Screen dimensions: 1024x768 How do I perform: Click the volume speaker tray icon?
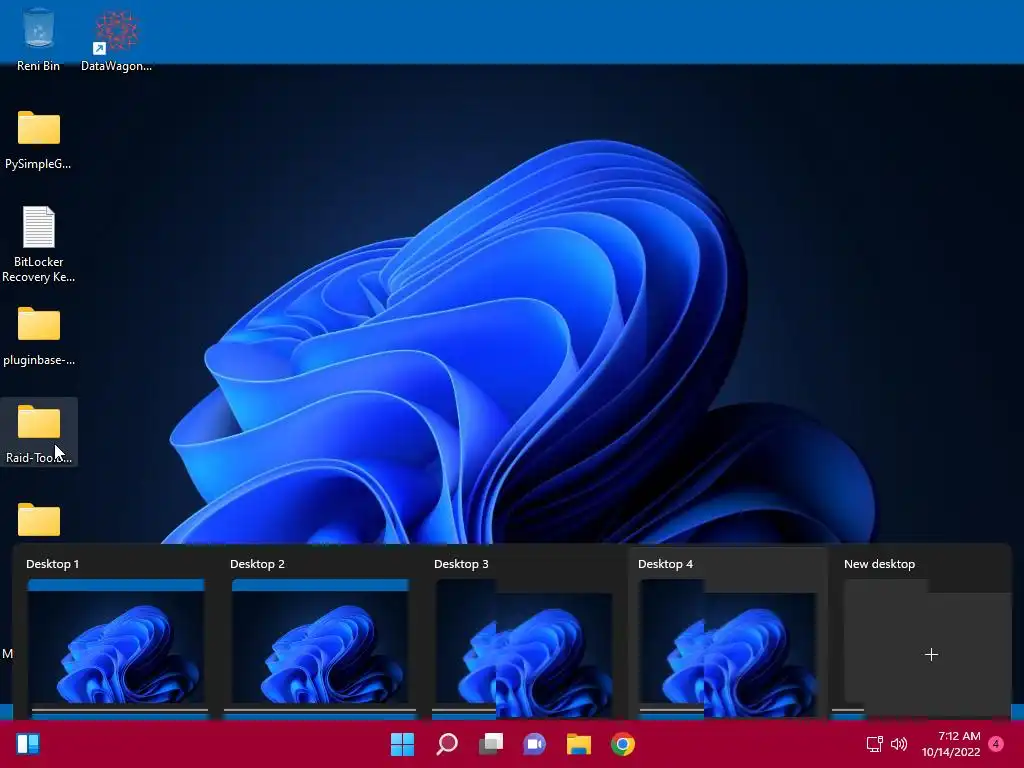click(x=899, y=744)
